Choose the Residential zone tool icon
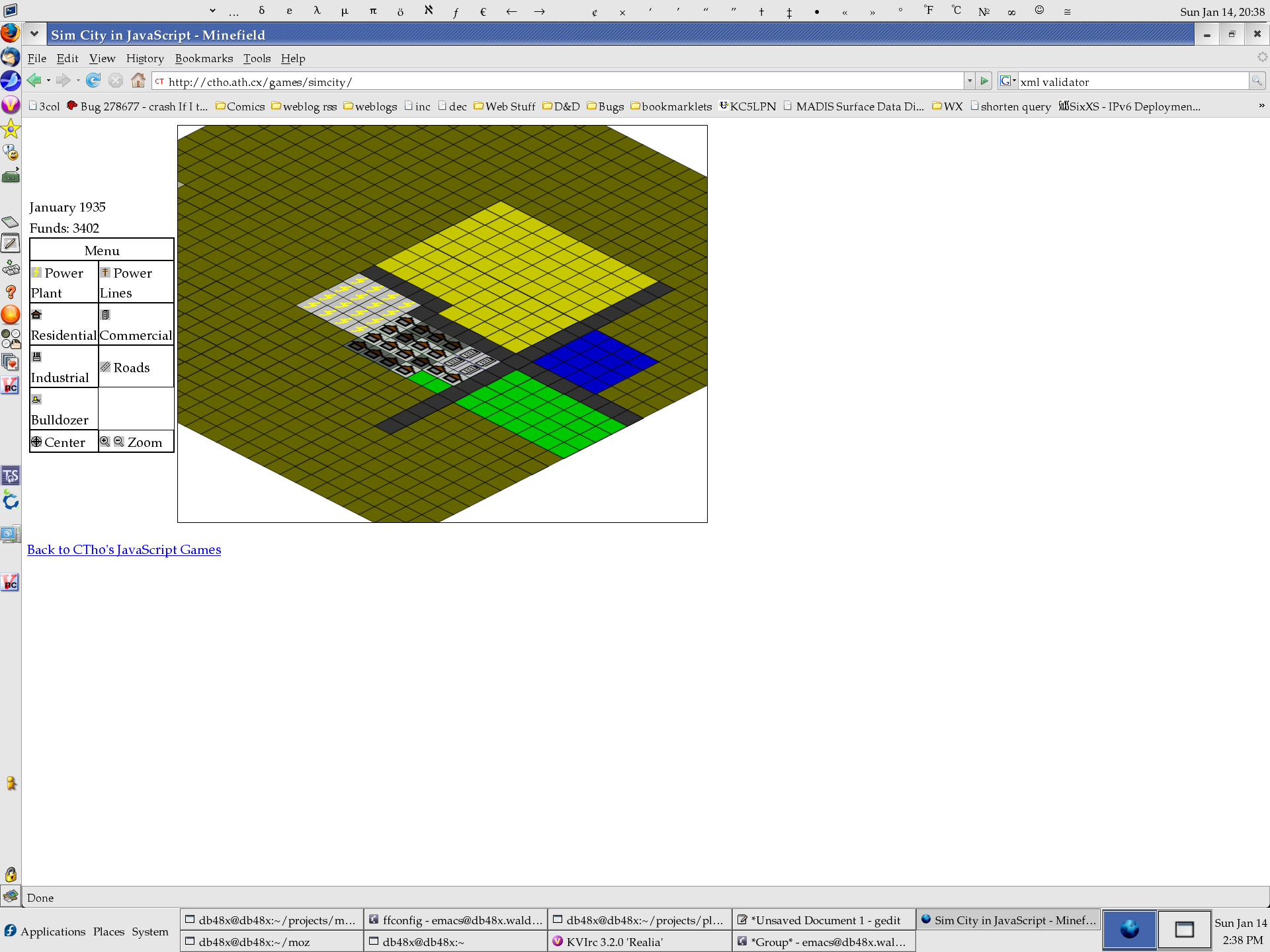Image resolution: width=1270 pixels, height=952 pixels. tap(36, 315)
